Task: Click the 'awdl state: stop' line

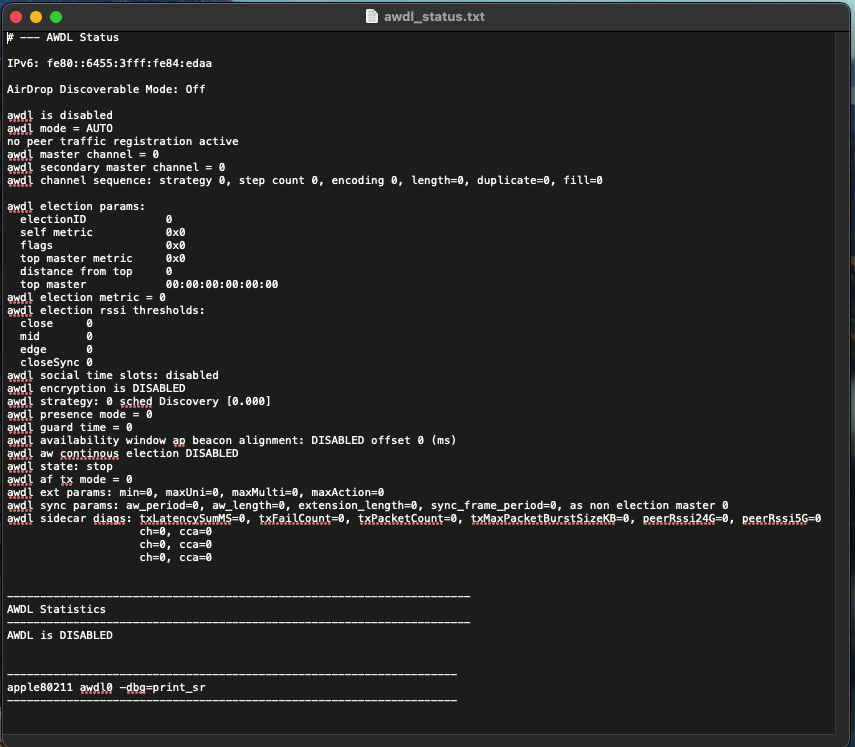Action: (x=60, y=466)
